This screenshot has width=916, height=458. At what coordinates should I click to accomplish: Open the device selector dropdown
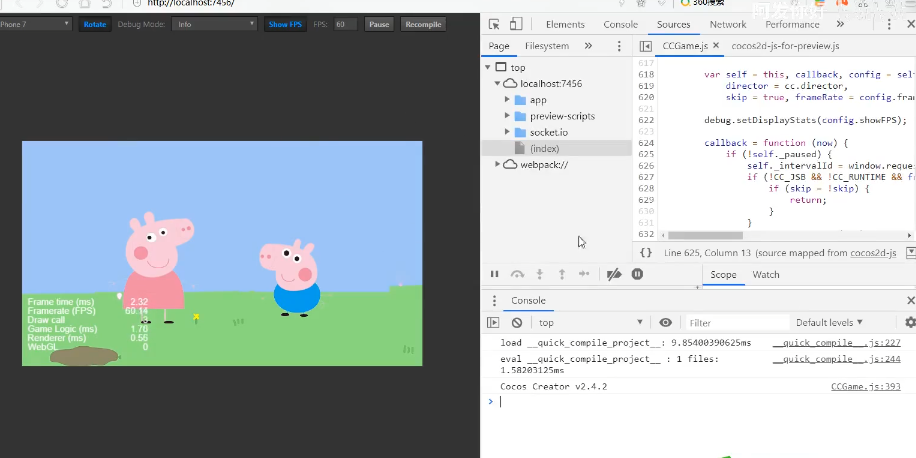click(x=34, y=25)
